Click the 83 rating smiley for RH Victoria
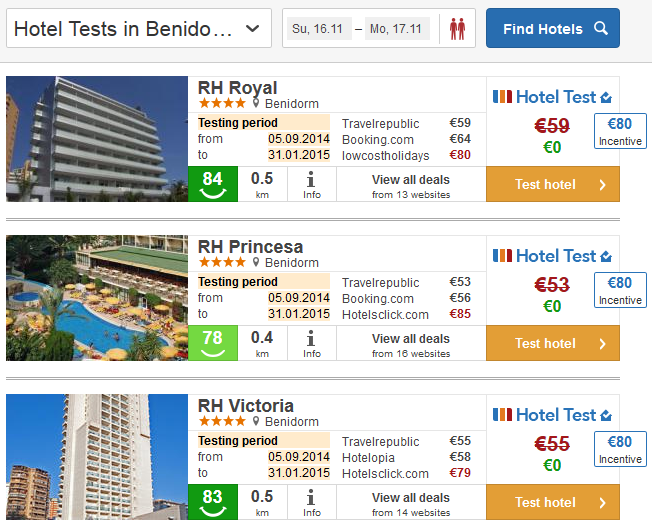 [213, 502]
